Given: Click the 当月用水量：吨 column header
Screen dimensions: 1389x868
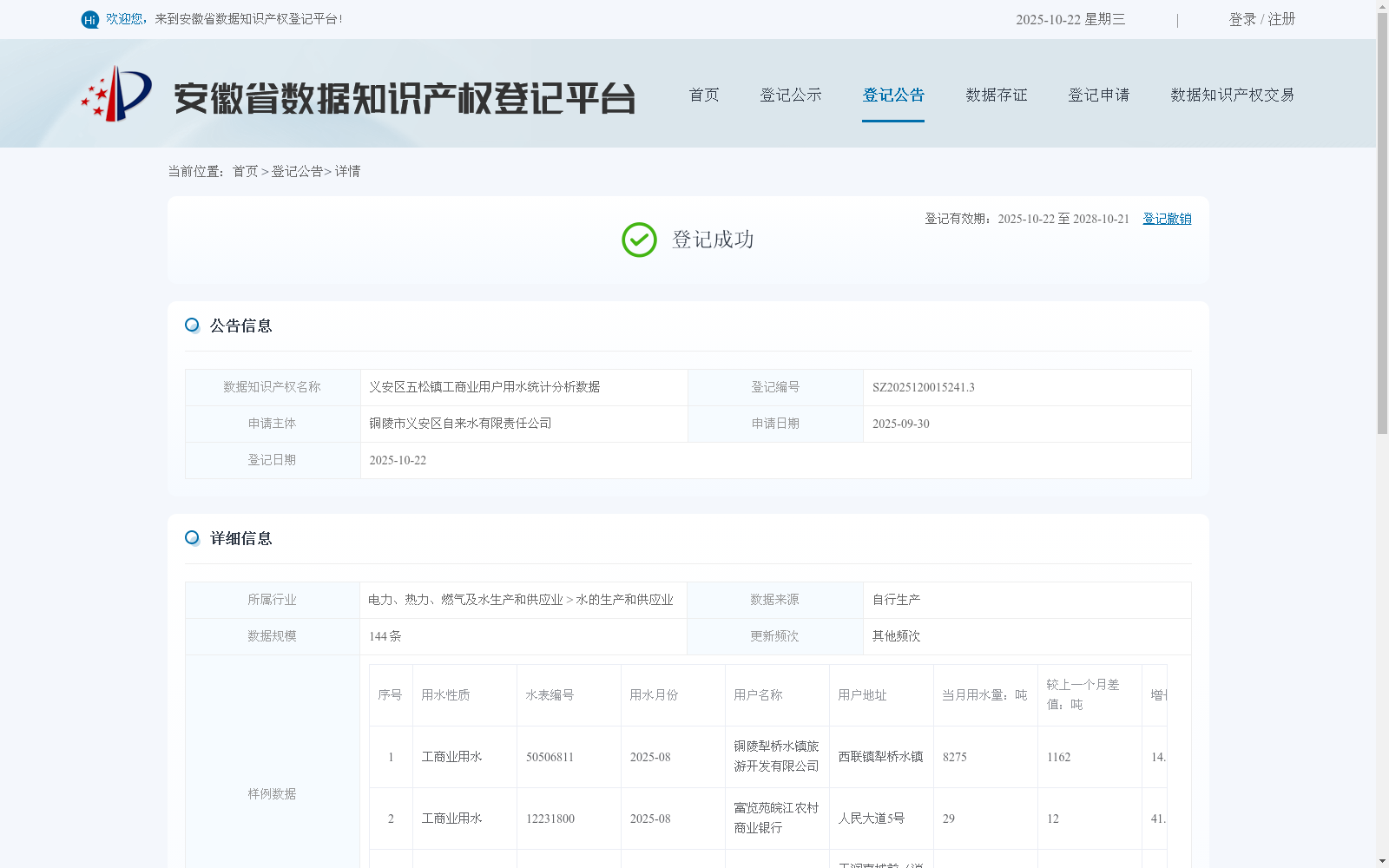Looking at the screenshot, I should pyautogui.click(x=984, y=695).
